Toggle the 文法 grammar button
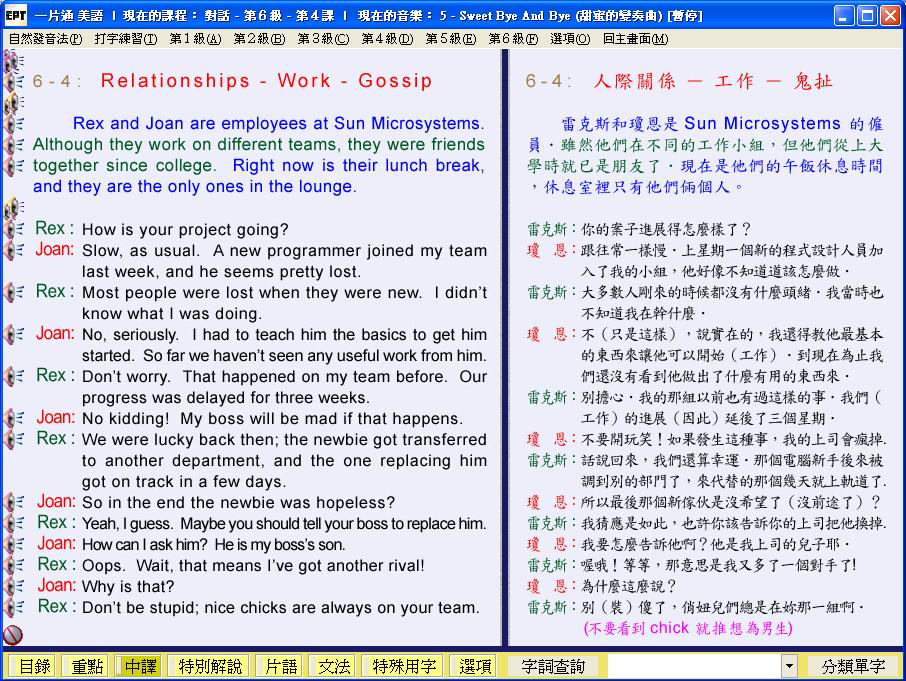The image size is (906, 681). tap(334, 666)
